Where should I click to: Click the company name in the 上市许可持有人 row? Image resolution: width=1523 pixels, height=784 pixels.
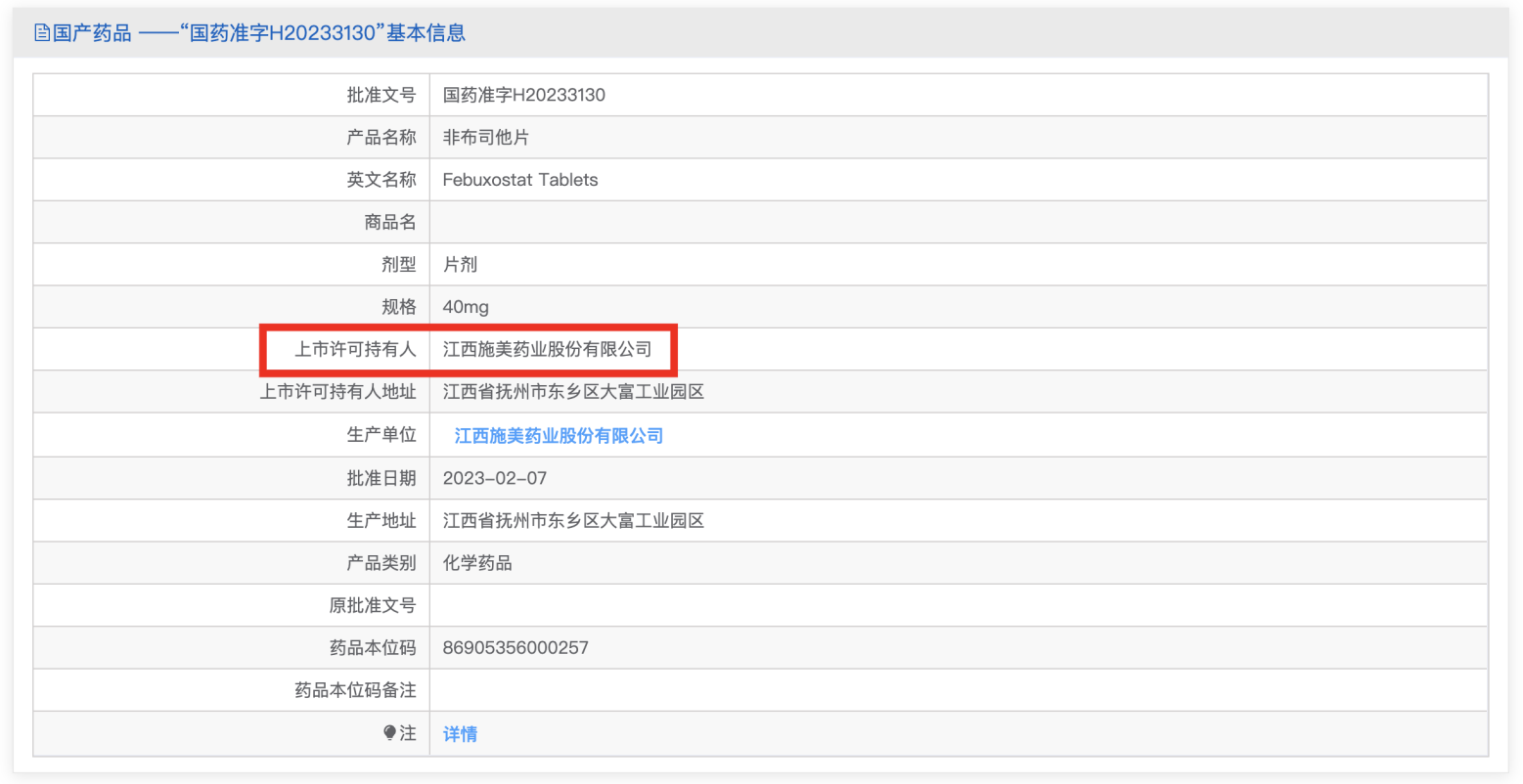pos(547,349)
